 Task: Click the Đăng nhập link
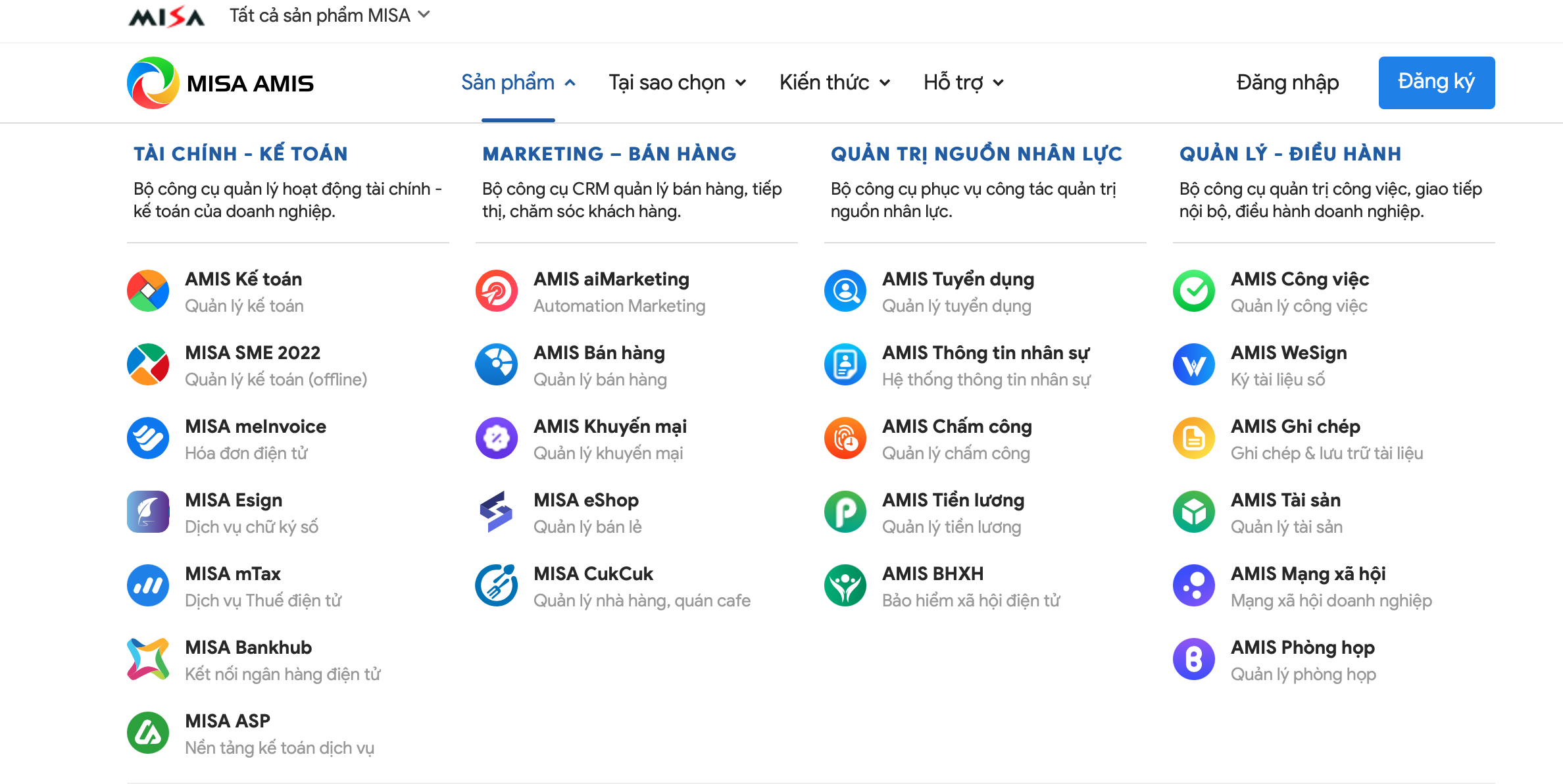(x=1287, y=83)
